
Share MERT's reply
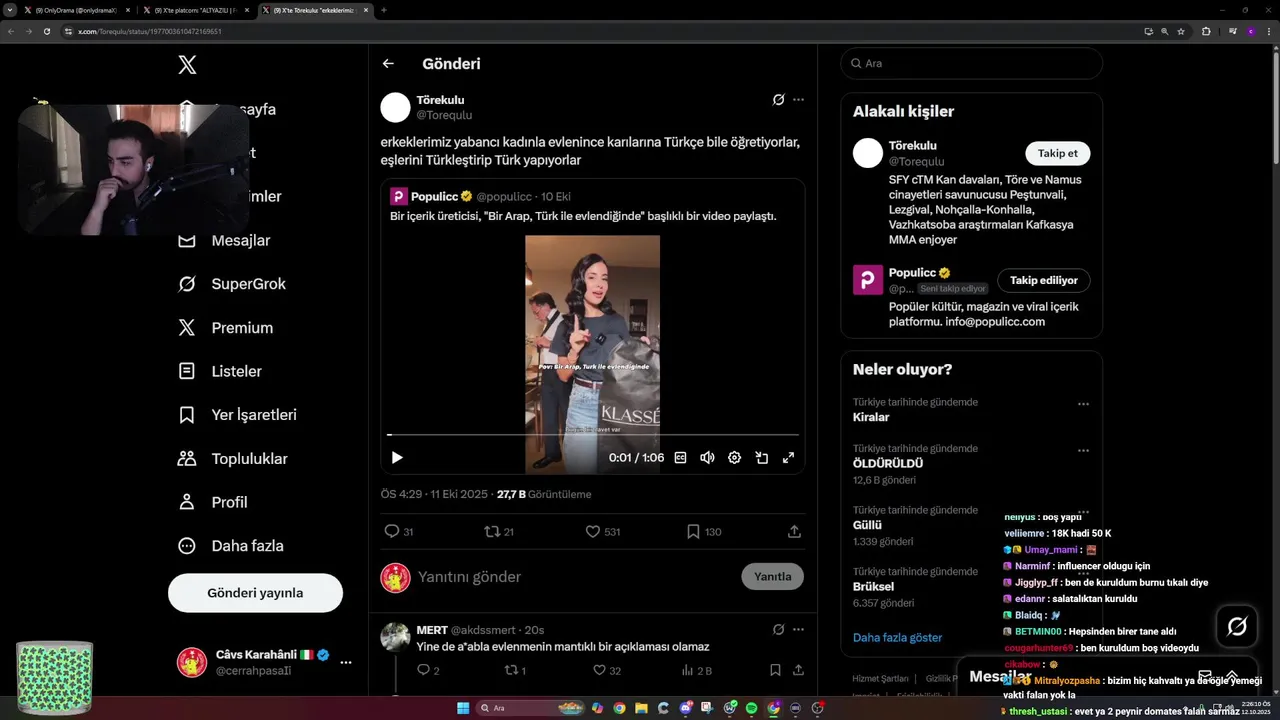coord(798,670)
